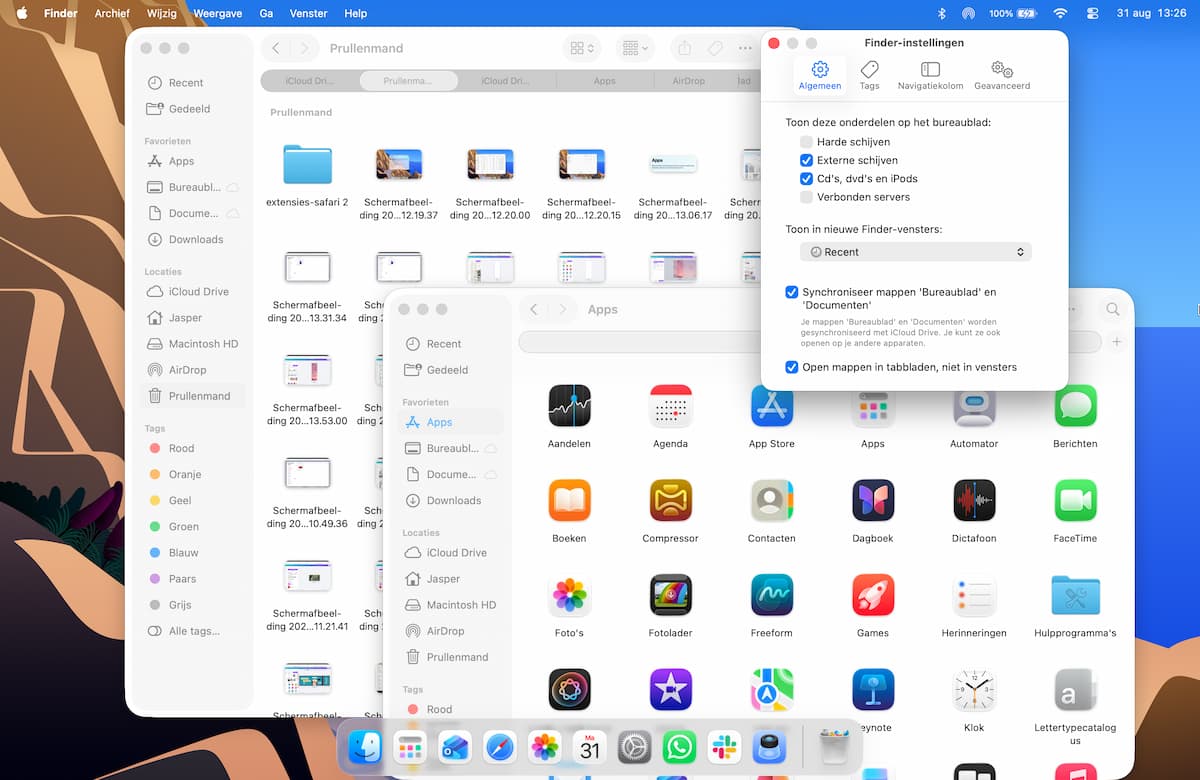The width and height of the screenshot is (1200, 780).
Task: Click the plus new tab button in Apps window
Action: [1117, 342]
